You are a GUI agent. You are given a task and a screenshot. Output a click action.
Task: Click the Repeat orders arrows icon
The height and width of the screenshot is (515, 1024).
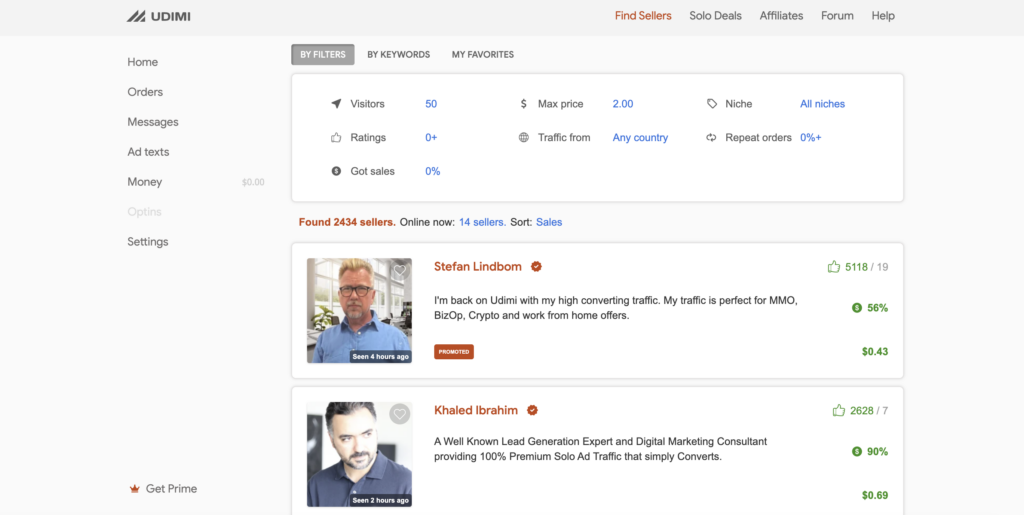point(712,138)
